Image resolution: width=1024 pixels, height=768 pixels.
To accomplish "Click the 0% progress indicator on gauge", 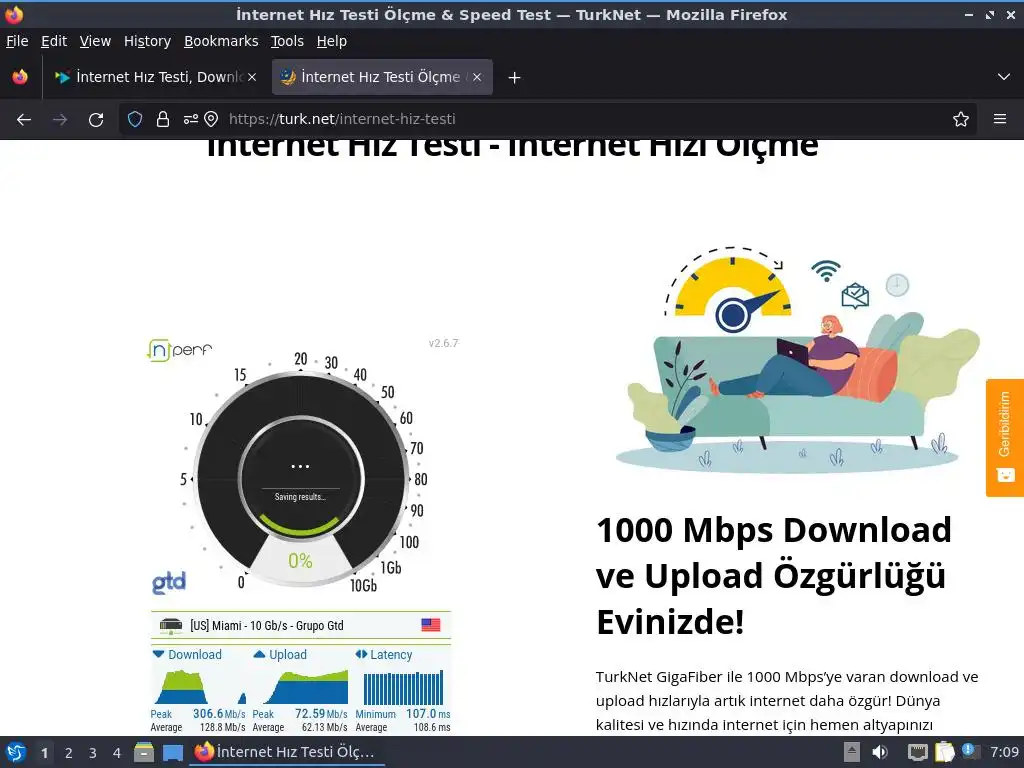I will click(300, 560).
